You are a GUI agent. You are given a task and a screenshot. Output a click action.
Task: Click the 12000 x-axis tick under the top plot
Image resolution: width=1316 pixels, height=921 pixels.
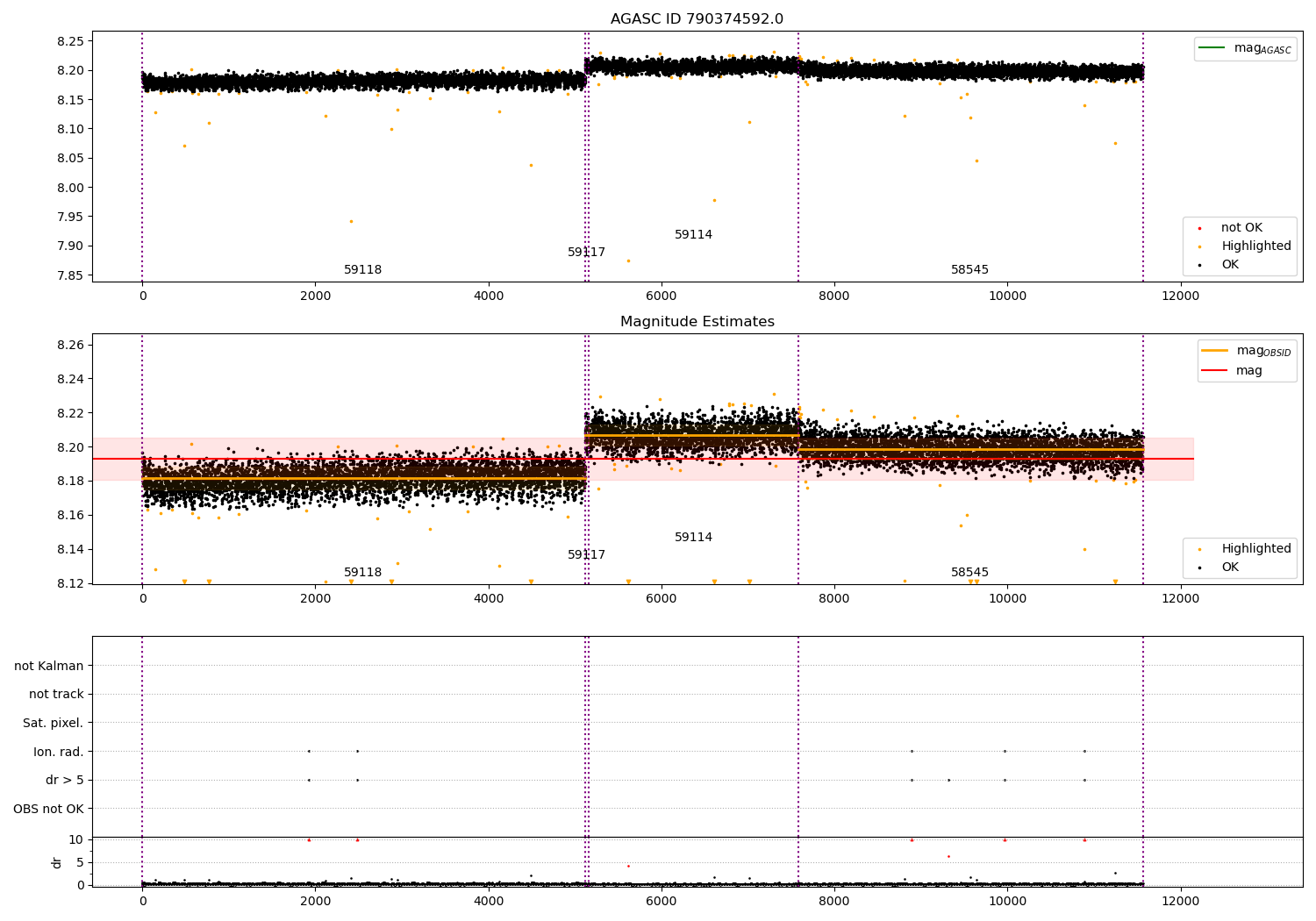tap(1180, 296)
